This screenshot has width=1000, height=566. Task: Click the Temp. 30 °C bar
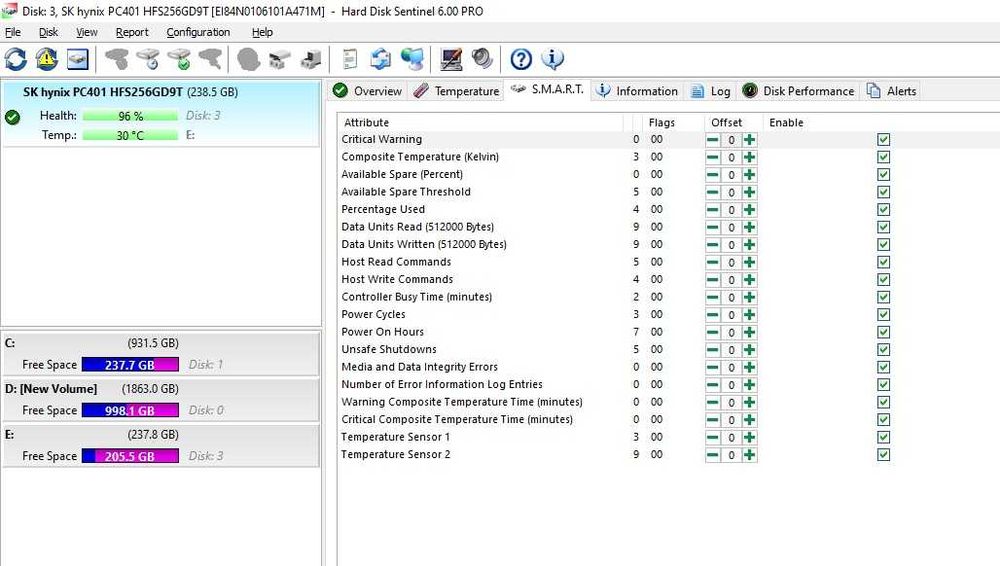coord(130,135)
